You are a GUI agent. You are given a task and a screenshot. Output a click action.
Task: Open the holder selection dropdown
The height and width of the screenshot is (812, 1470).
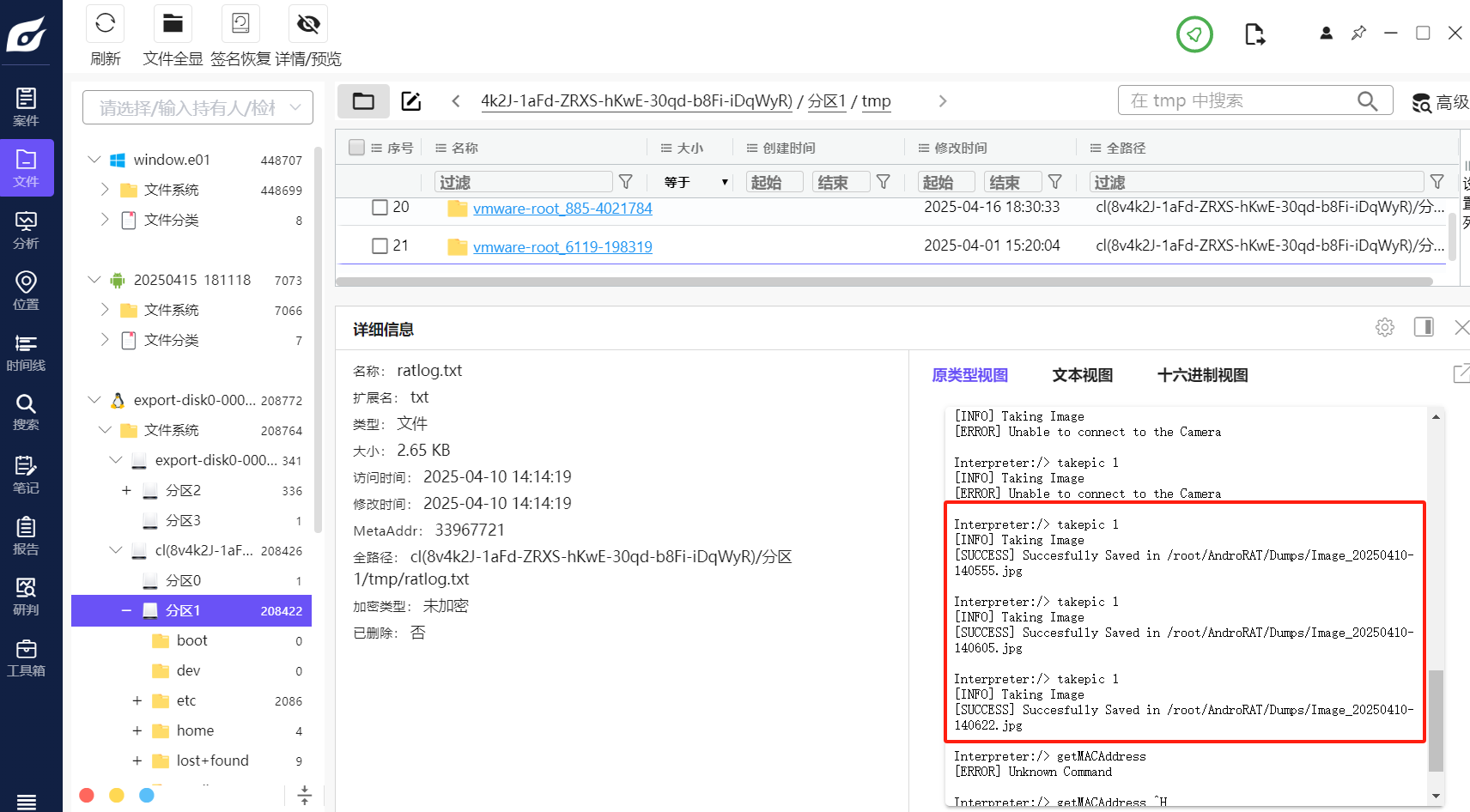tap(197, 107)
